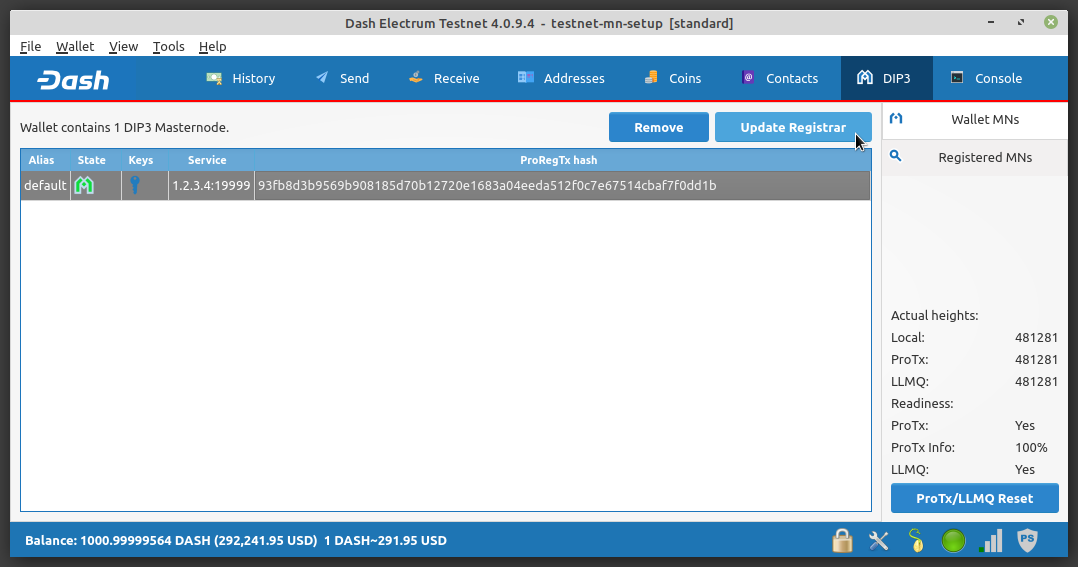Click the ProTx/LLMQ Reset button
The image size is (1078, 567).
point(974,498)
